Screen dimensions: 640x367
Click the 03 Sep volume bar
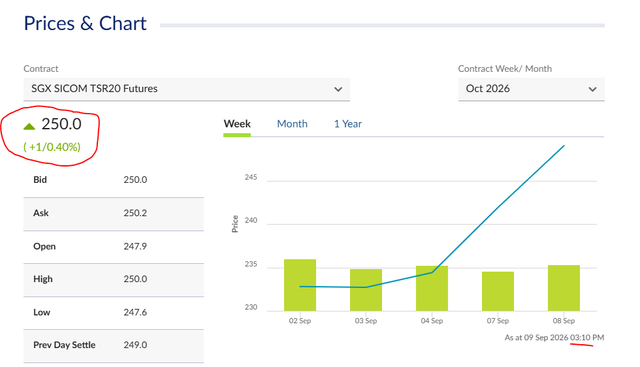coord(366,290)
